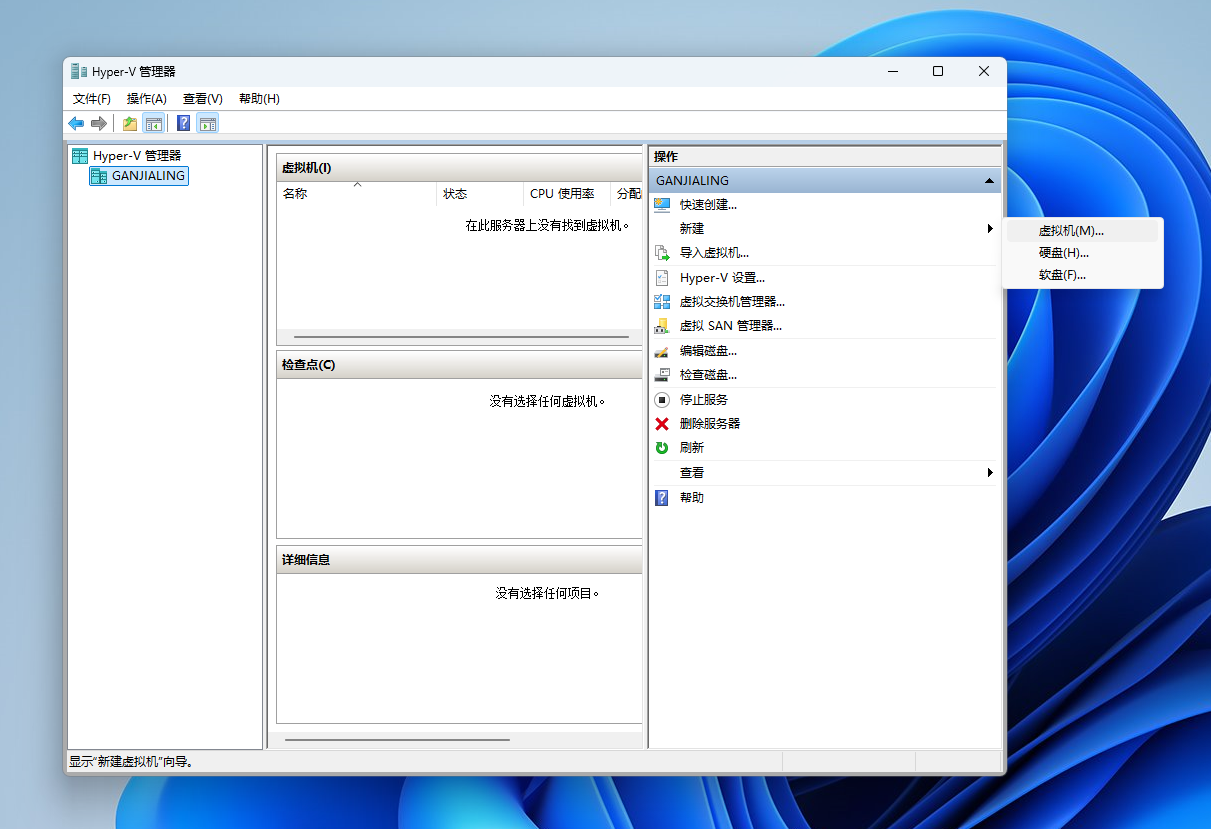
Task: Click the blue question mark toolbar icon
Action: (184, 123)
